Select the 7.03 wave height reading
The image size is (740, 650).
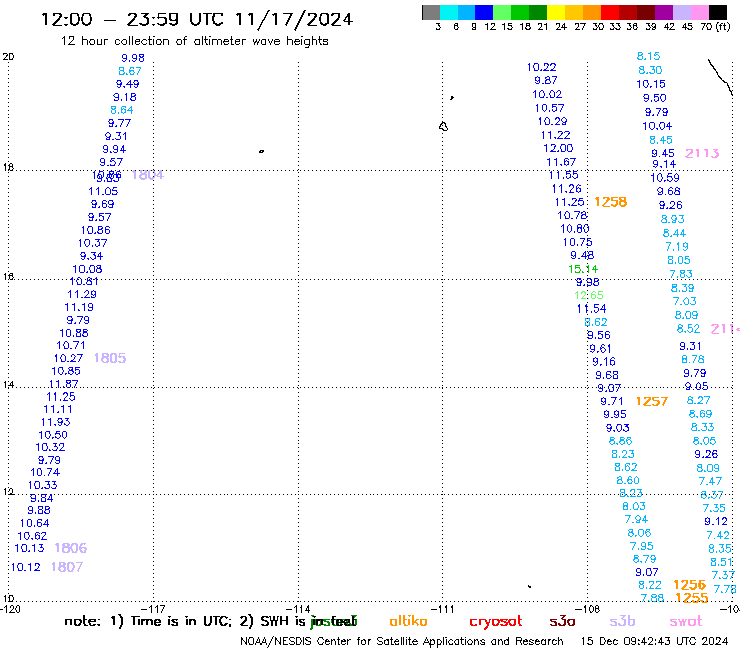coord(685,301)
